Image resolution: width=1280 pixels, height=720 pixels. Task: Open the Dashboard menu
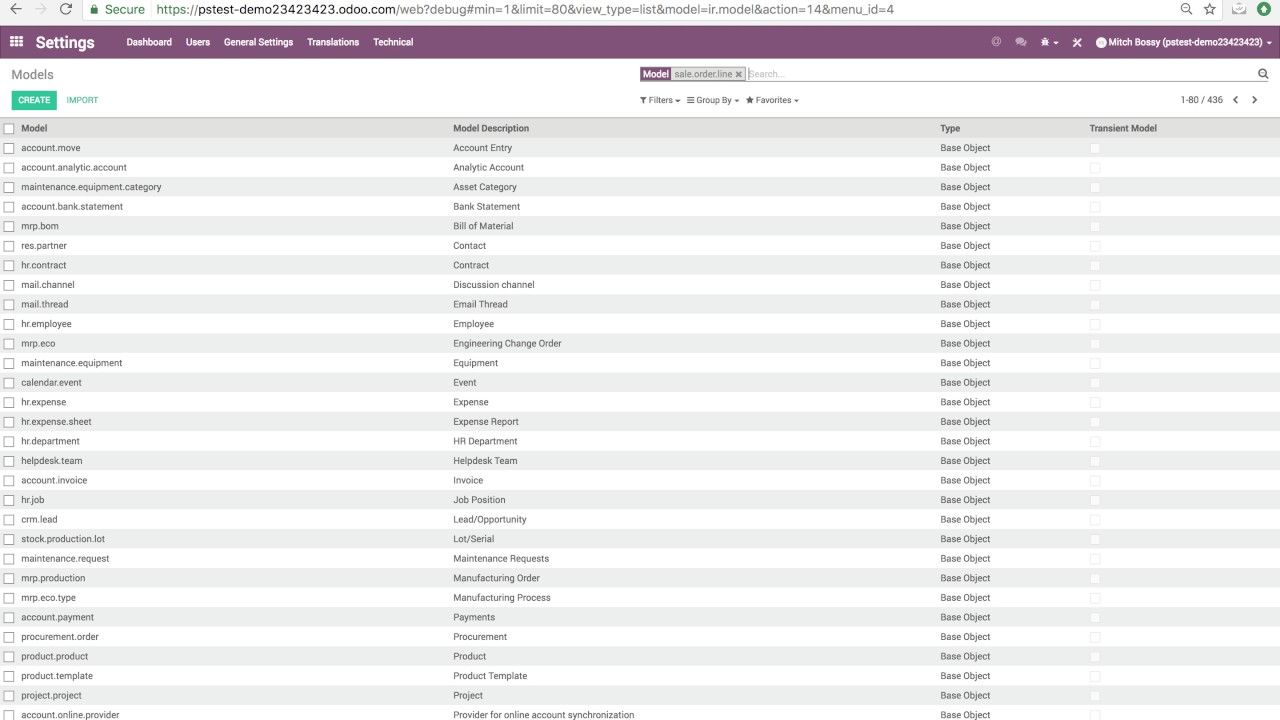(x=149, y=42)
